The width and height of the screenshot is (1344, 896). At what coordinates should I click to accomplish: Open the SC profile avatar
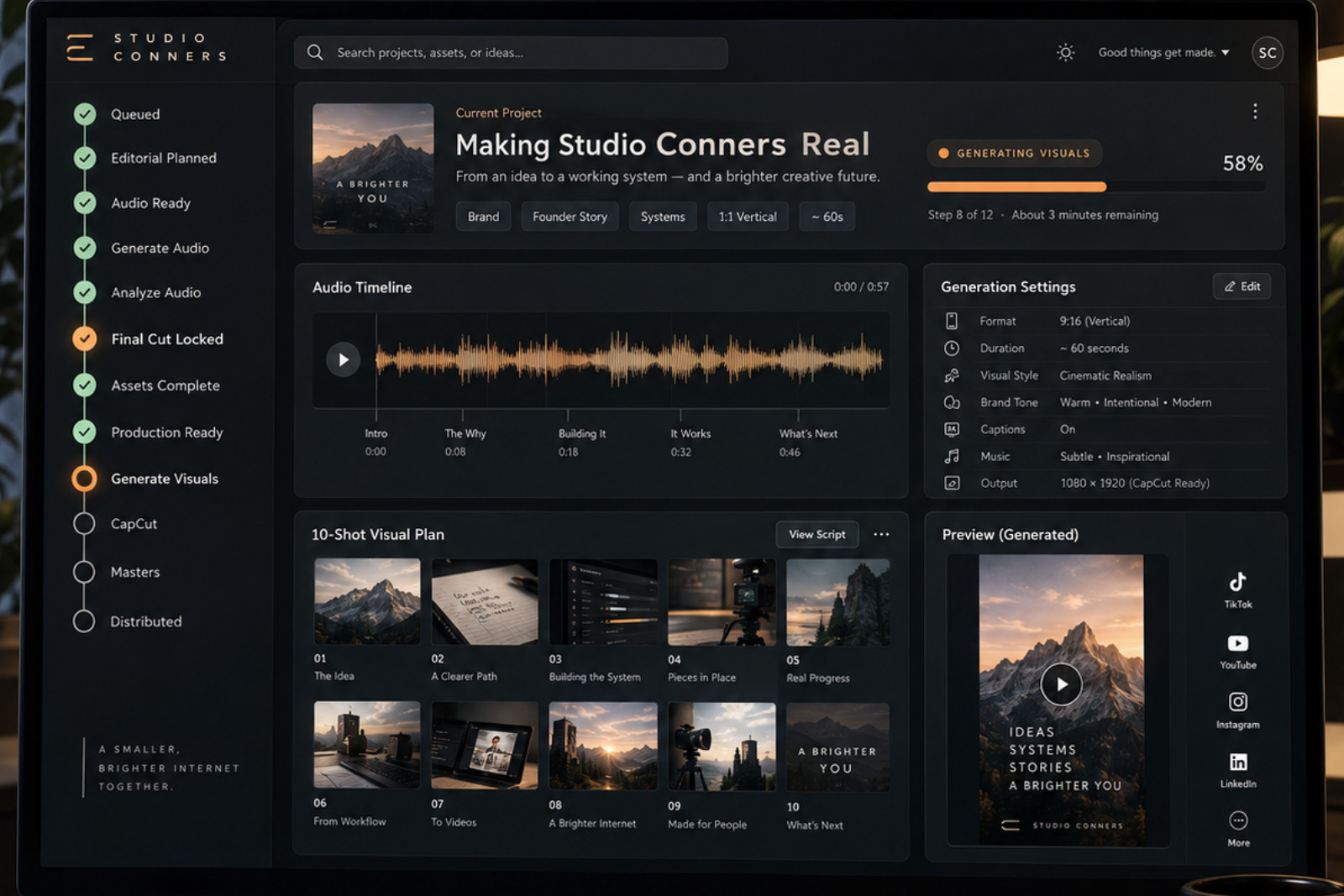(x=1267, y=52)
